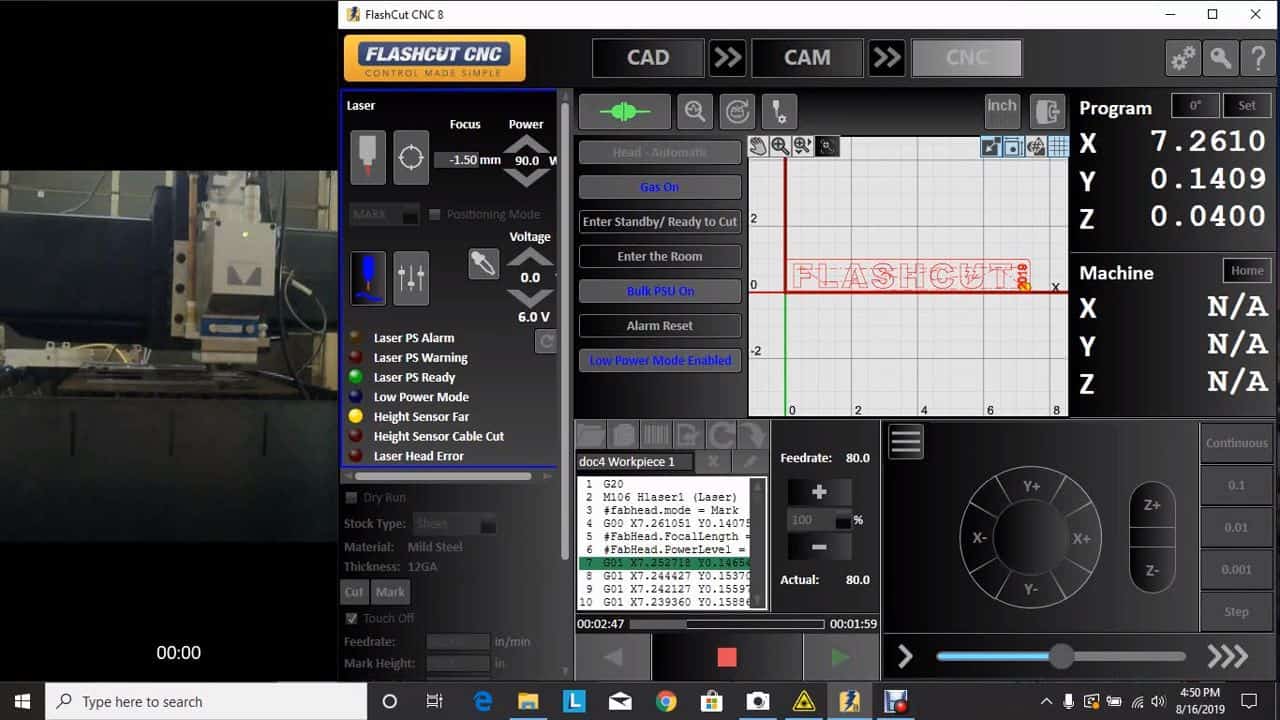Select the pan hand tool in viewport
Image resolution: width=1280 pixels, height=720 pixels.
tap(758, 147)
